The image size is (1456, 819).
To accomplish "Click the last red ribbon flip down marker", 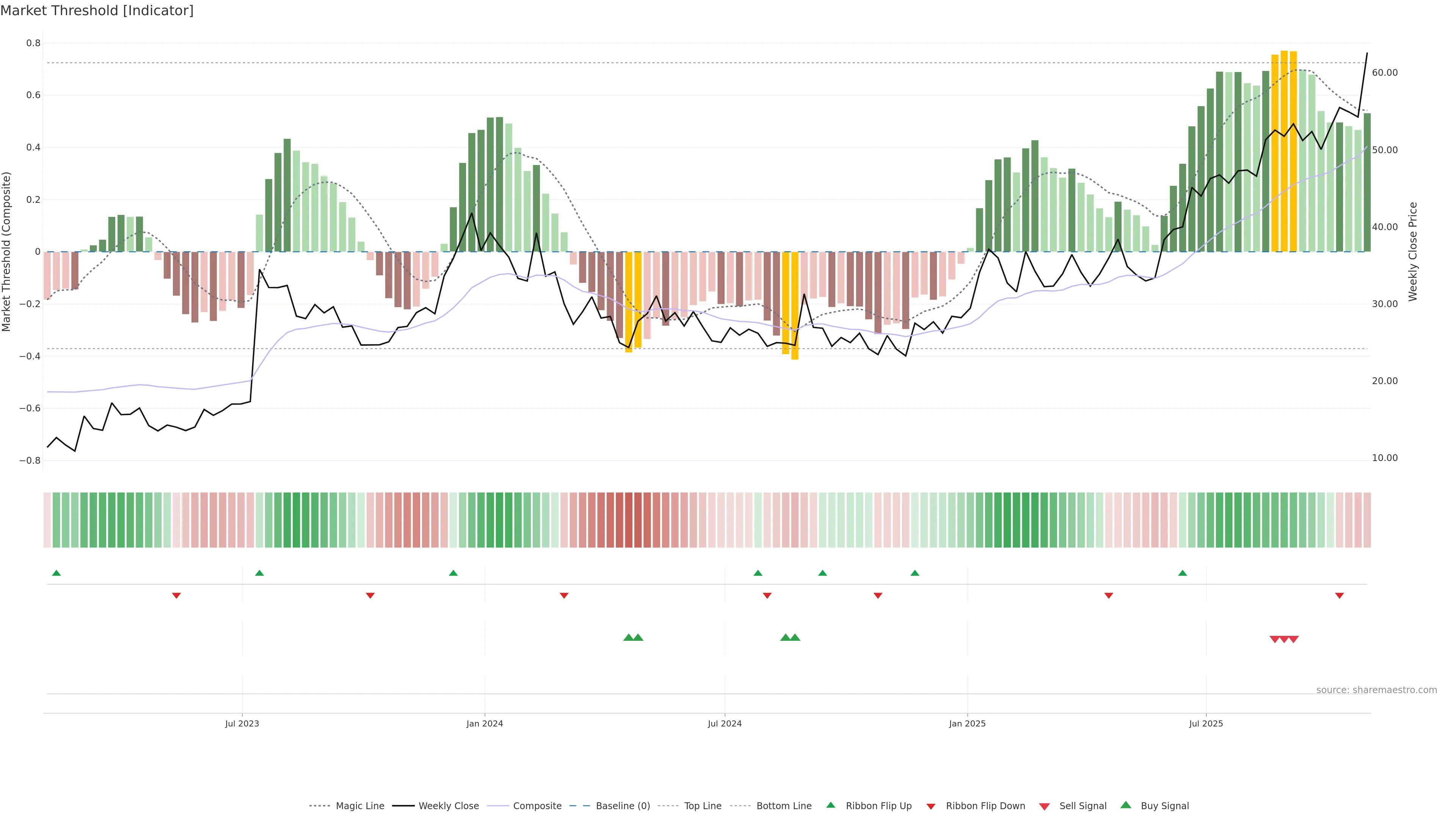I will (x=1339, y=595).
